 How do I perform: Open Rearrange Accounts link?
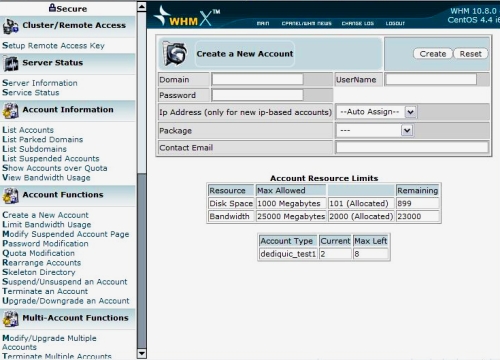pyautogui.click(x=42, y=263)
